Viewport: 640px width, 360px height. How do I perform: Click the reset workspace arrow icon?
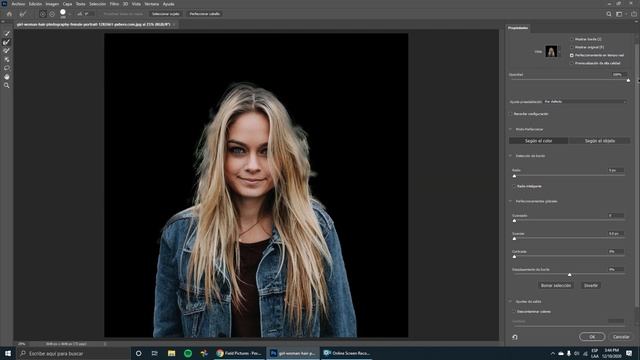(515, 337)
